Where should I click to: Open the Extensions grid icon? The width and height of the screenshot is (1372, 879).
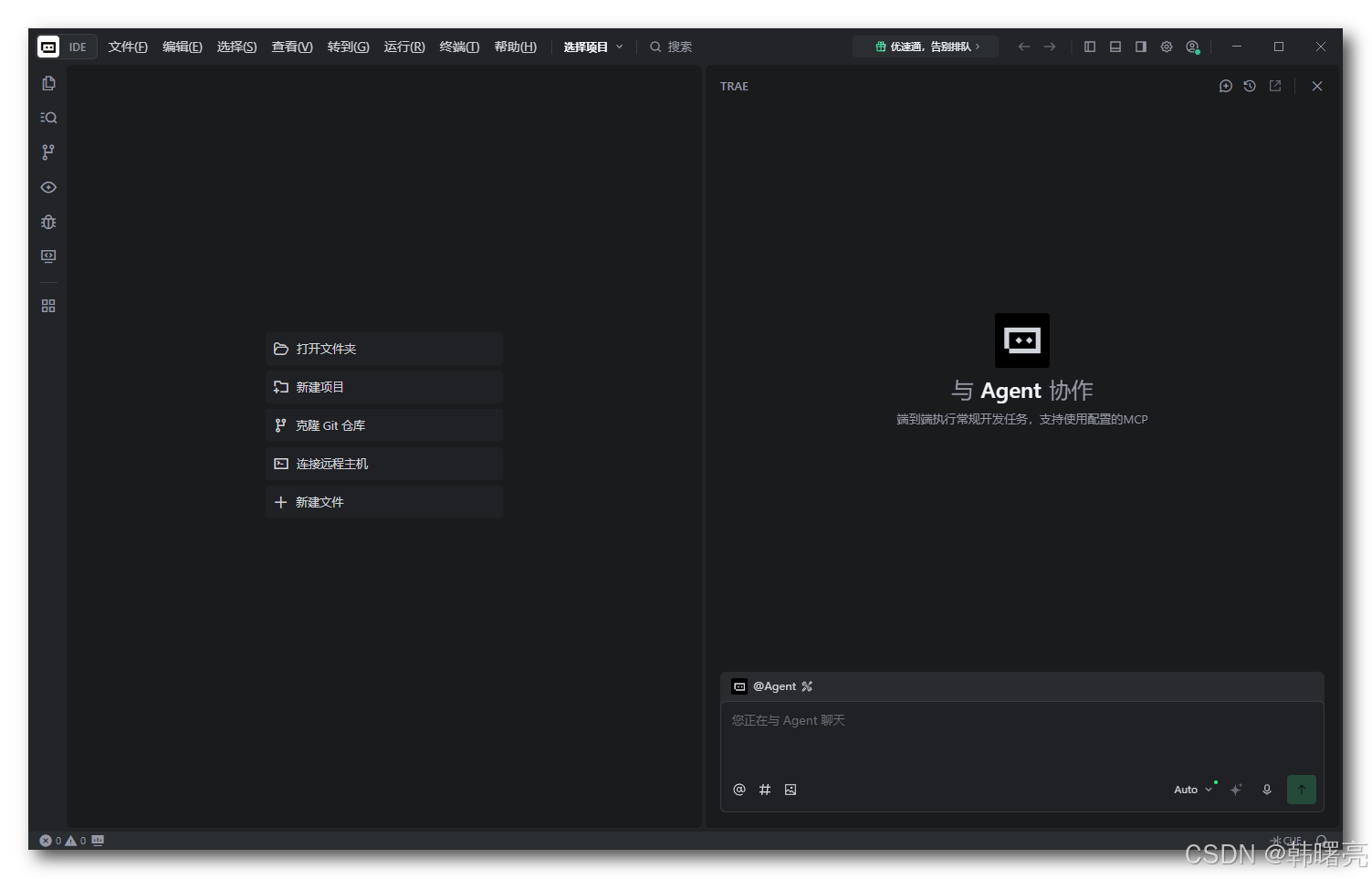[x=48, y=306]
